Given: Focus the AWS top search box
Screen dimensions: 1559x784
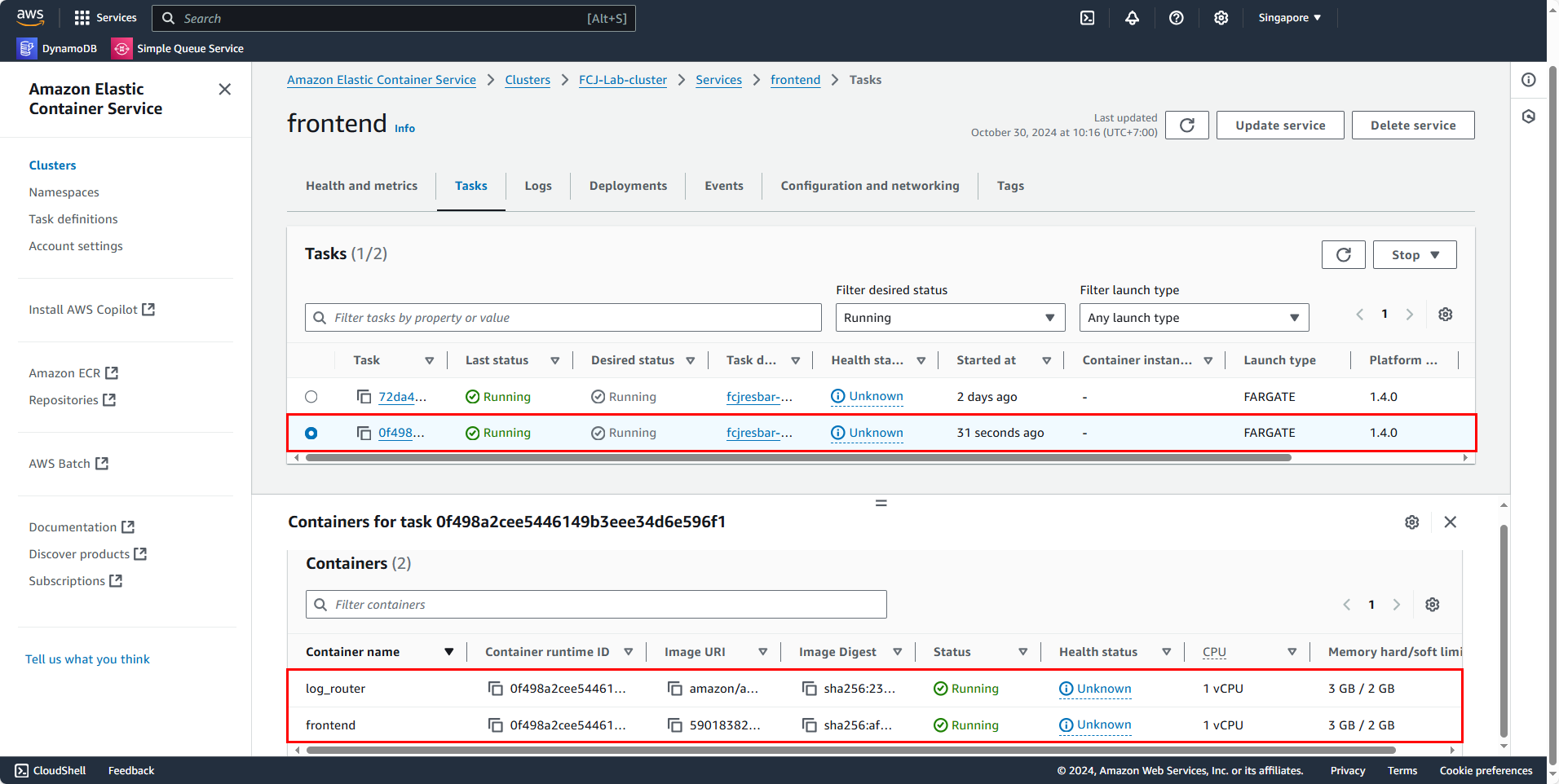Looking at the screenshot, I should (393, 18).
